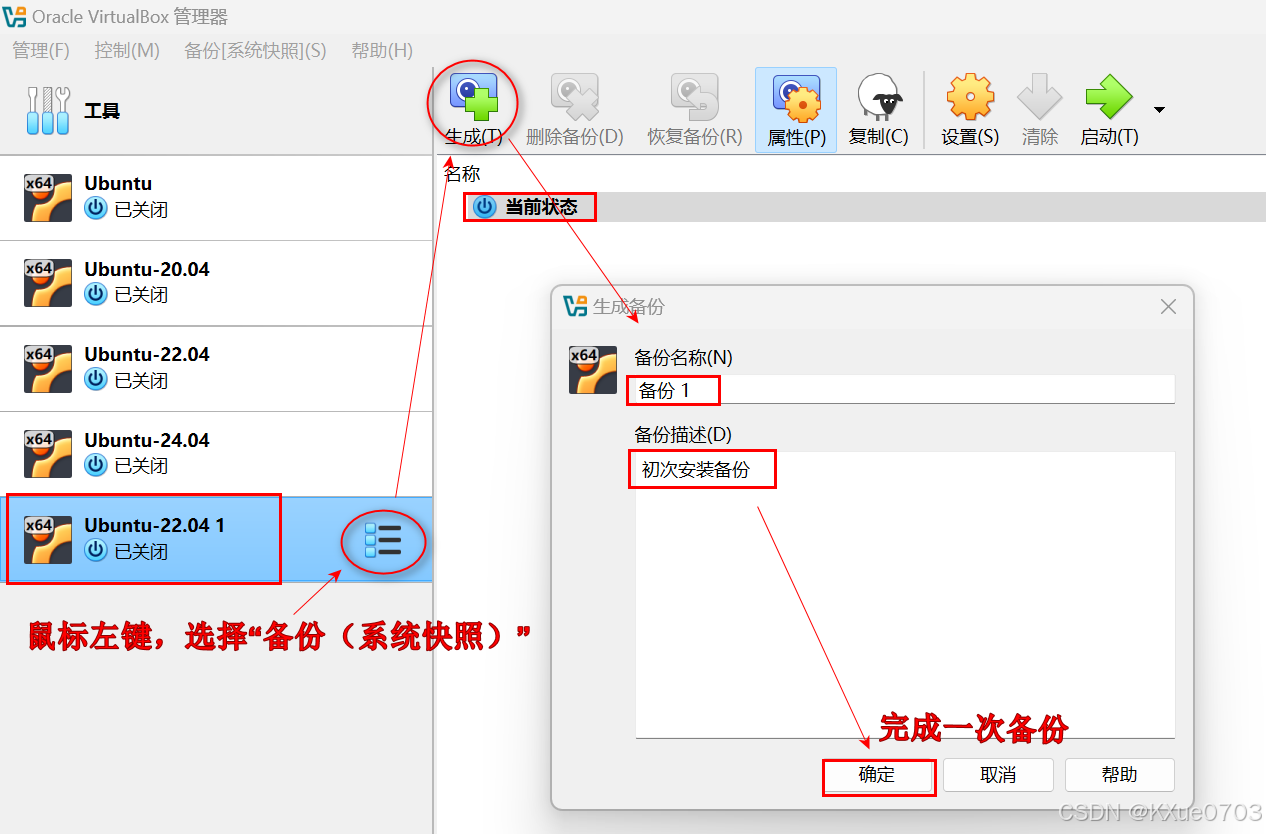Click the 清除 discard arrow icon

1040,98
